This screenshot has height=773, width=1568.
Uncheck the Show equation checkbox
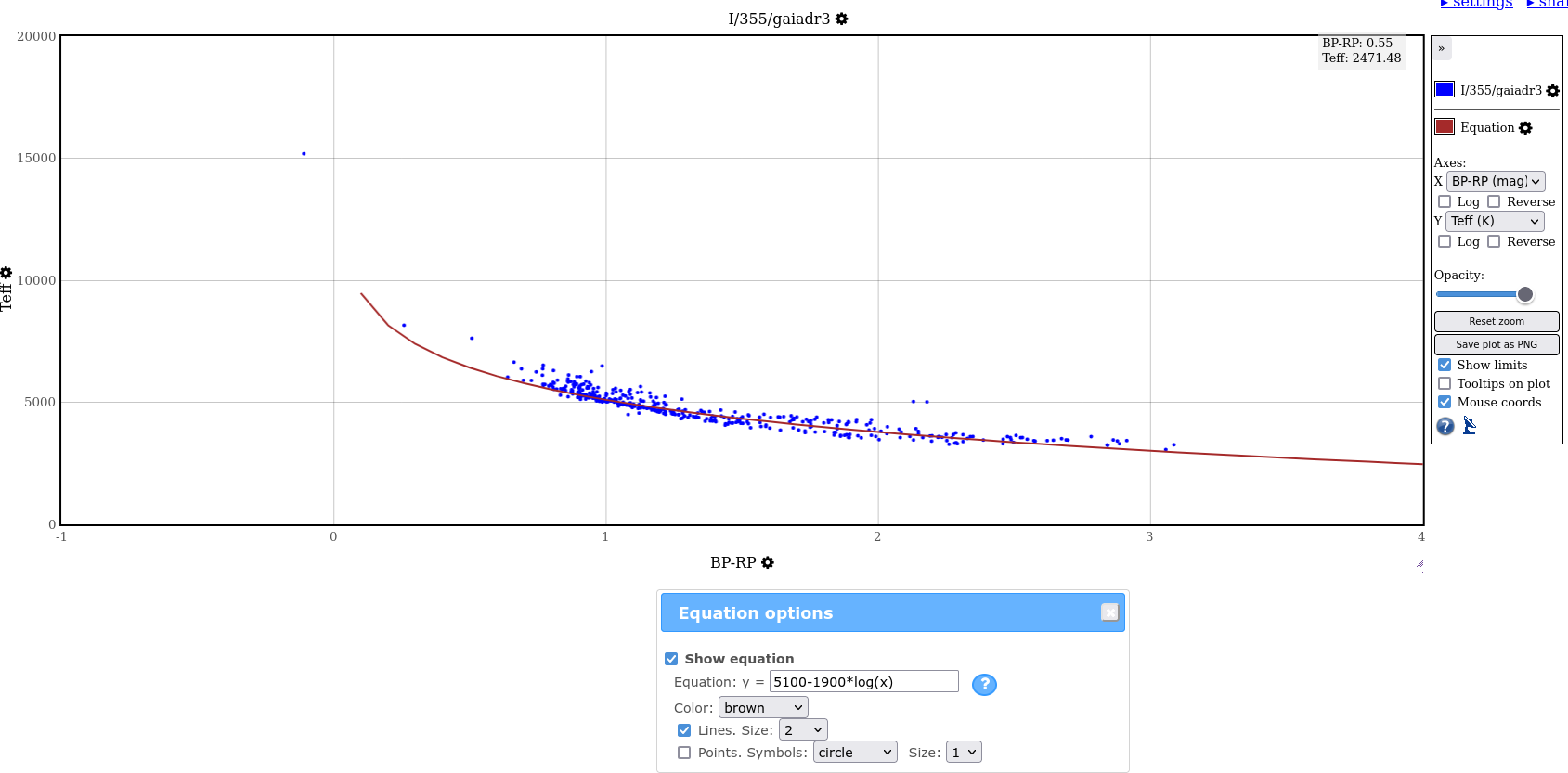[671, 659]
